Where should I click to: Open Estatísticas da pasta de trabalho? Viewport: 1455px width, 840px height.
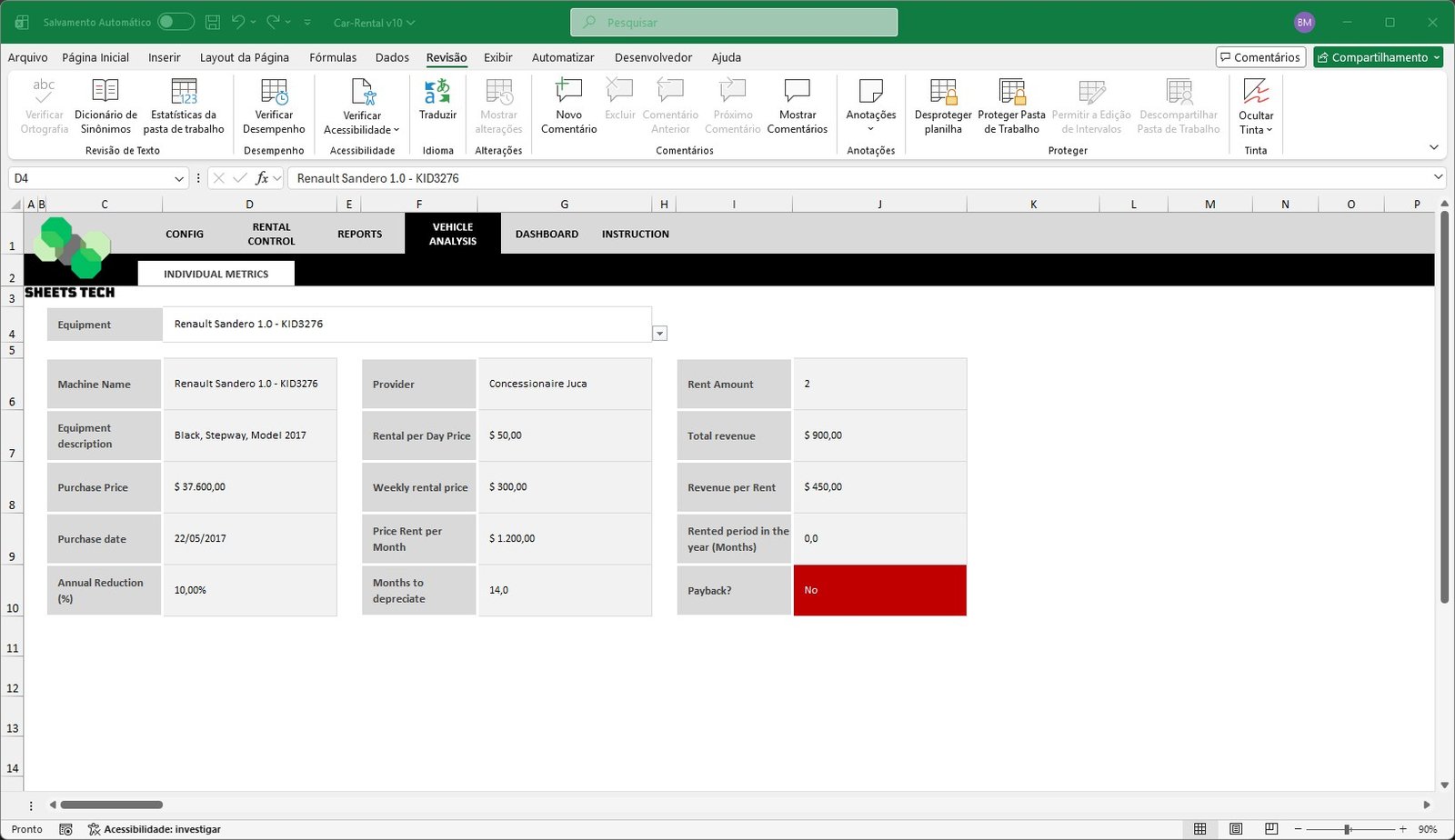pos(185,103)
